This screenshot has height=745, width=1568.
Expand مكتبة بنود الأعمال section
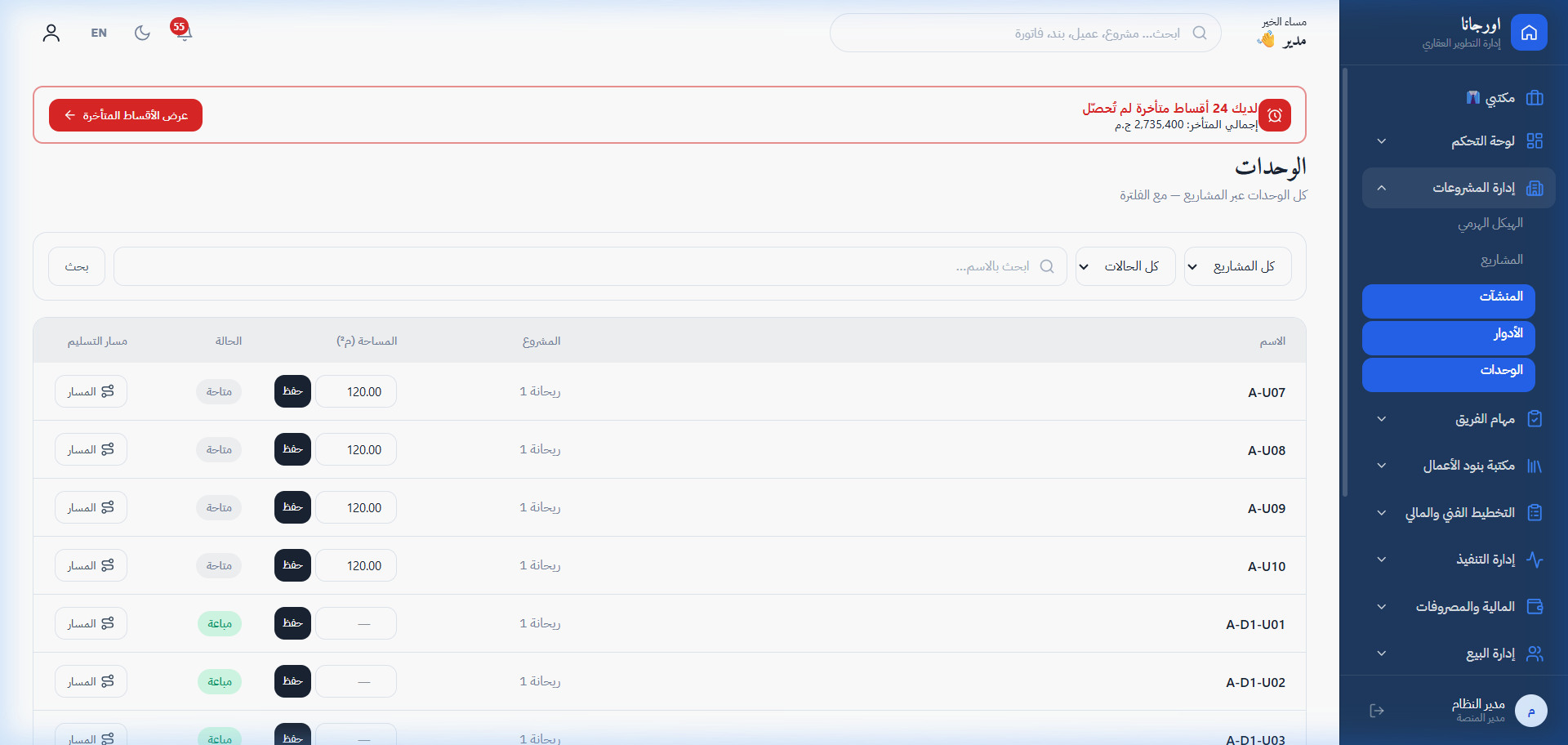point(1459,466)
